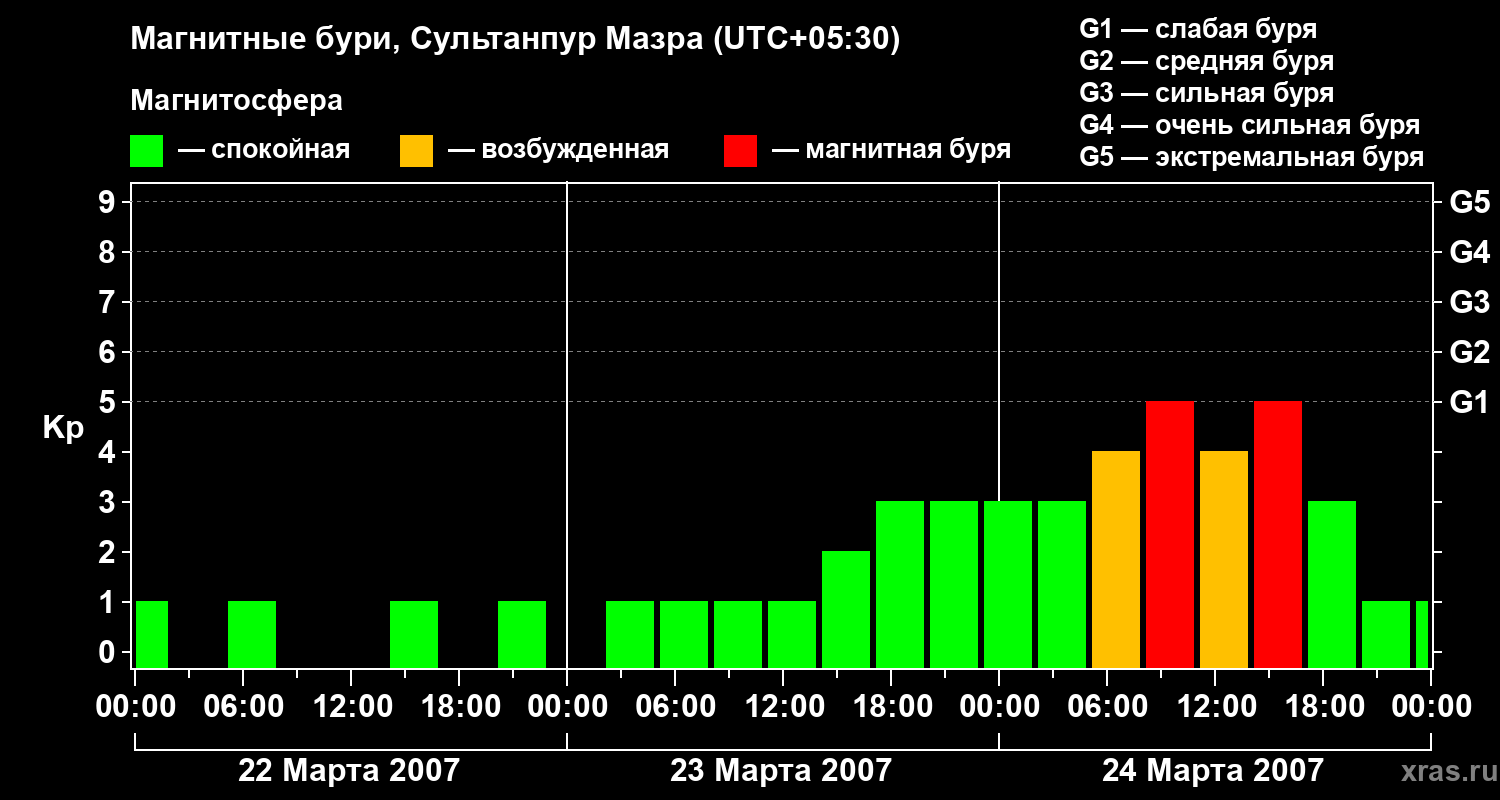Click the green "спокойная" legend swatch
Viewport: 1500px width, 800px height.
tap(146, 151)
